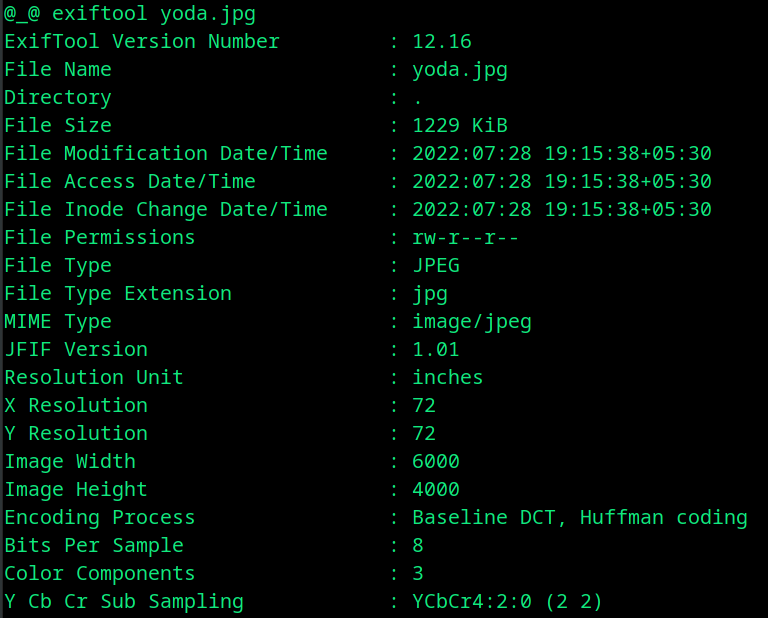768x618 pixels.
Task: Click the MIME Type value image/jpeg
Action: (x=472, y=321)
